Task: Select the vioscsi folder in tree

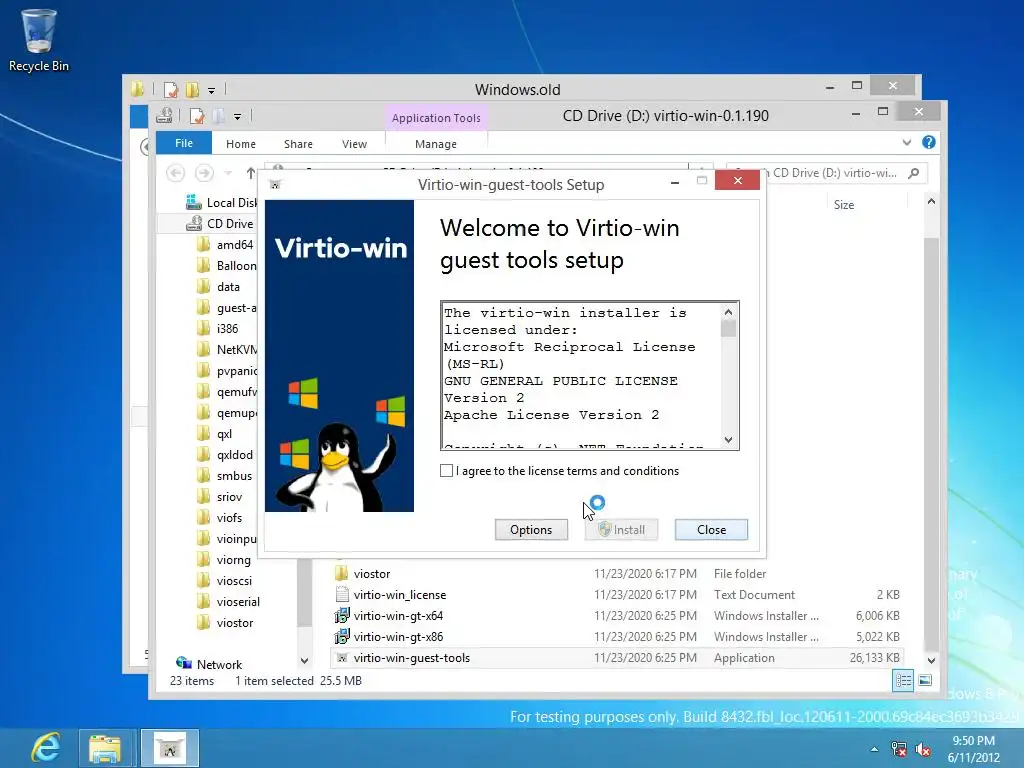Action: [225, 581]
